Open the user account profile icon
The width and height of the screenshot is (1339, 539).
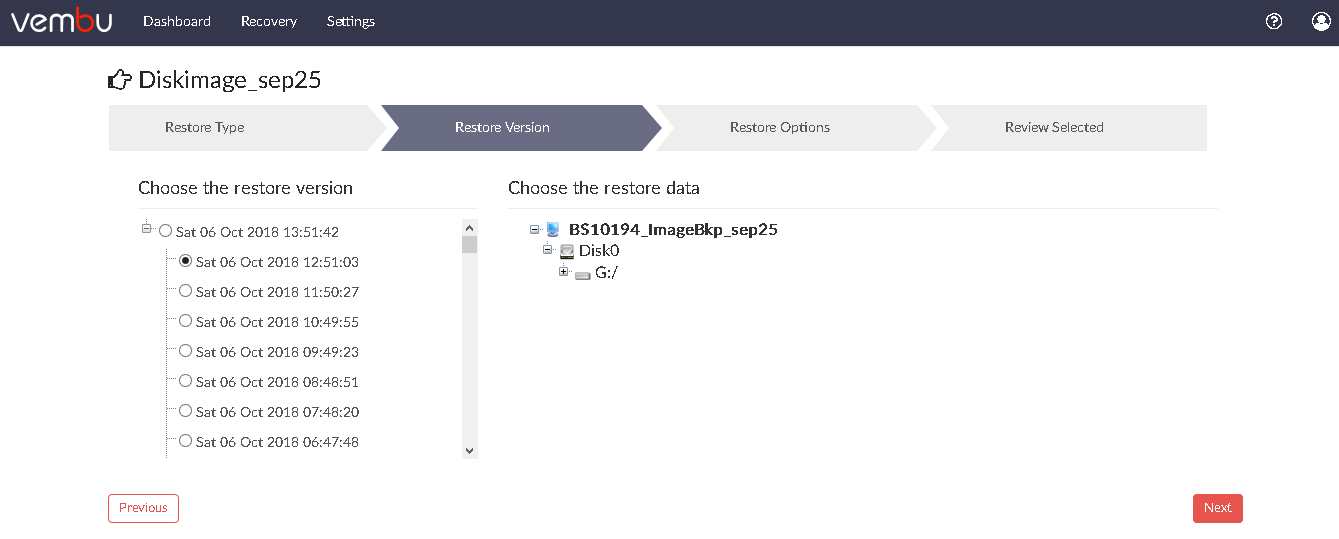[x=1321, y=21]
